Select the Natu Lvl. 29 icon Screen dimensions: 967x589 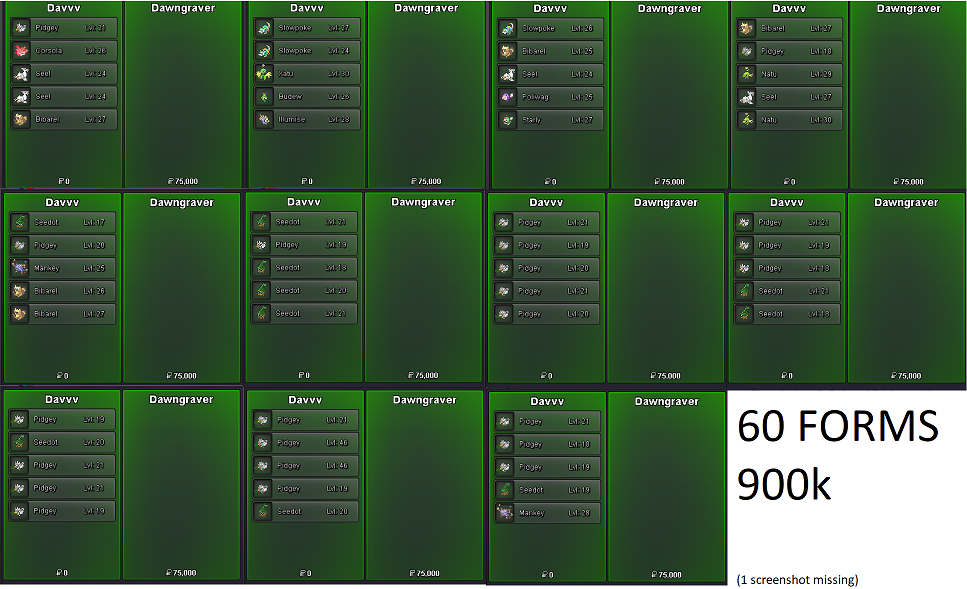tap(745, 74)
